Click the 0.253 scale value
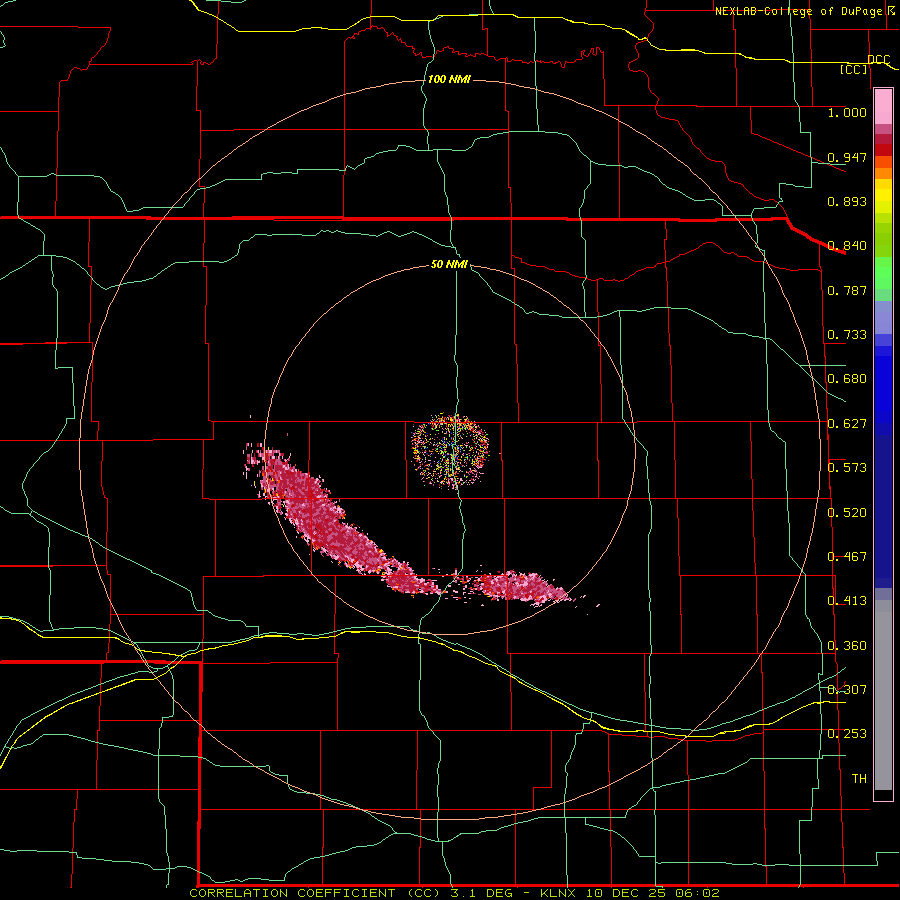Image resolution: width=900 pixels, height=900 pixels. 847,734
